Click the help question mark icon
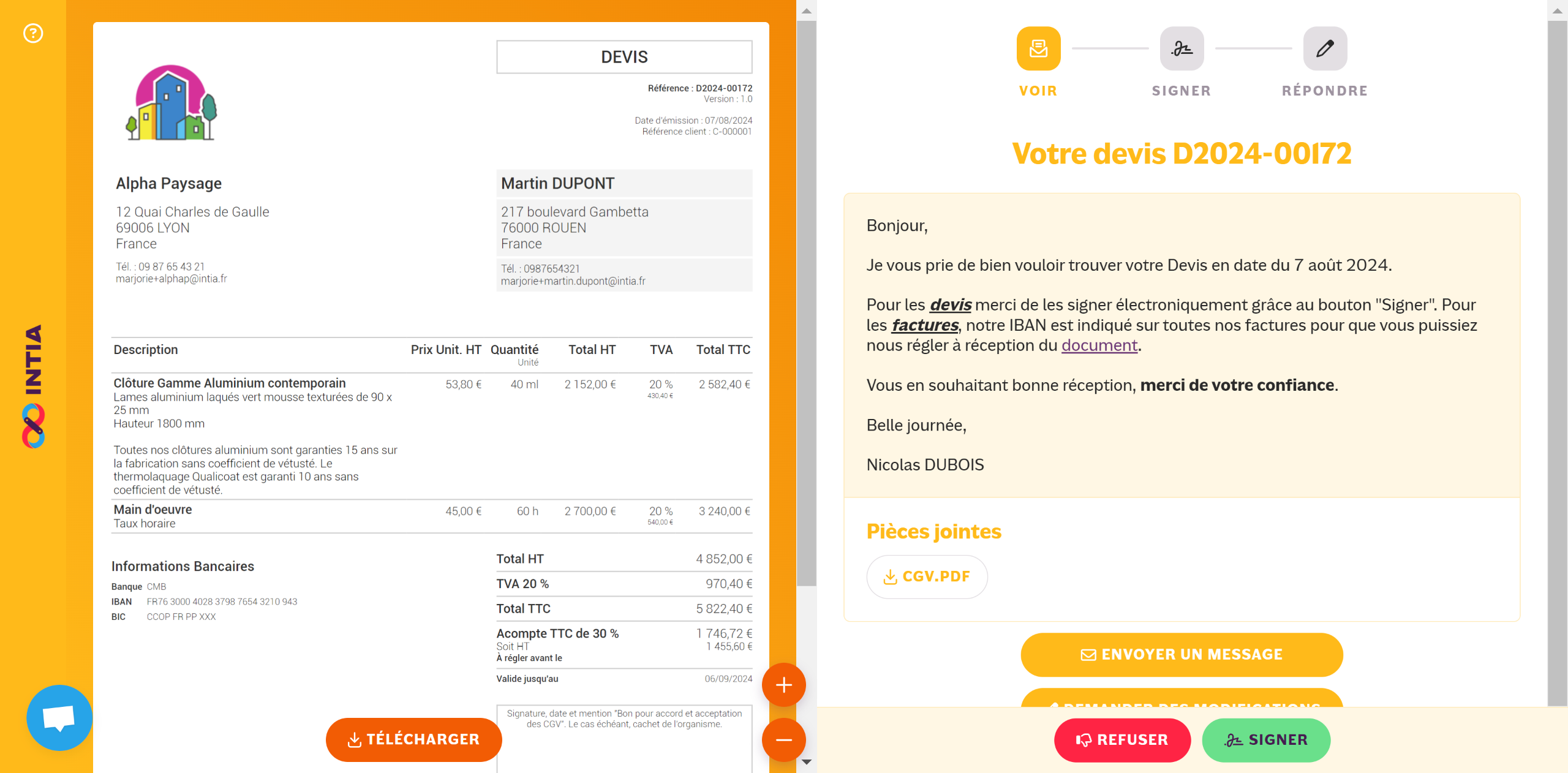1568x773 pixels. (33, 33)
